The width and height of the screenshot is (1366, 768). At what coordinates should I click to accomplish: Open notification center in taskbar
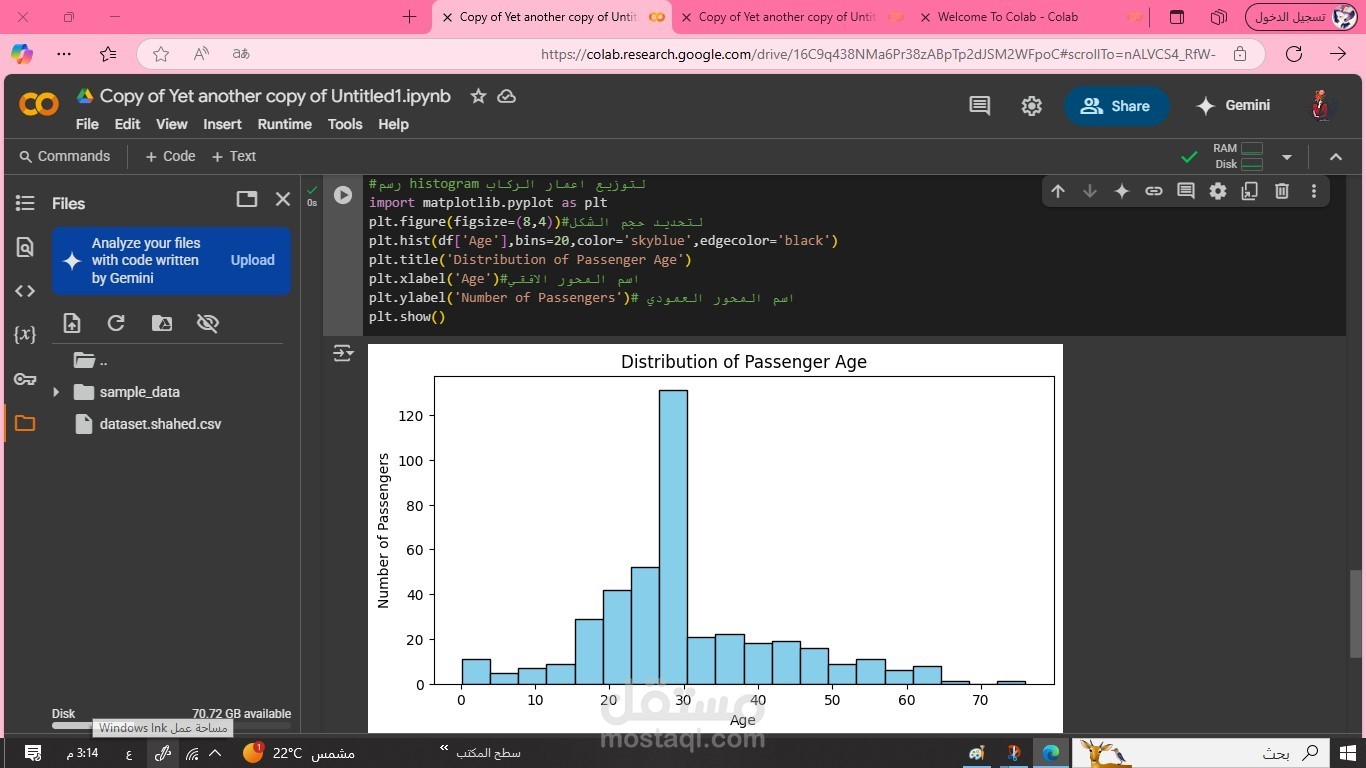click(33, 752)
